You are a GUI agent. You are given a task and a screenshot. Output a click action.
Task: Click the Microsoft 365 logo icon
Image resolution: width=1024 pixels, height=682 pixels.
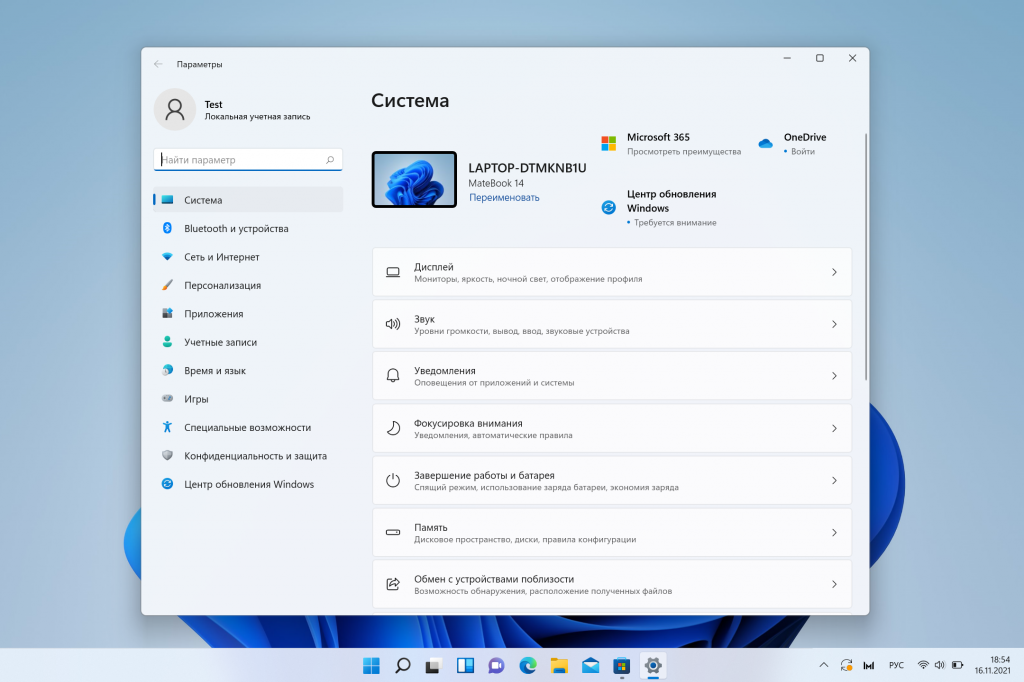(608, 144)
